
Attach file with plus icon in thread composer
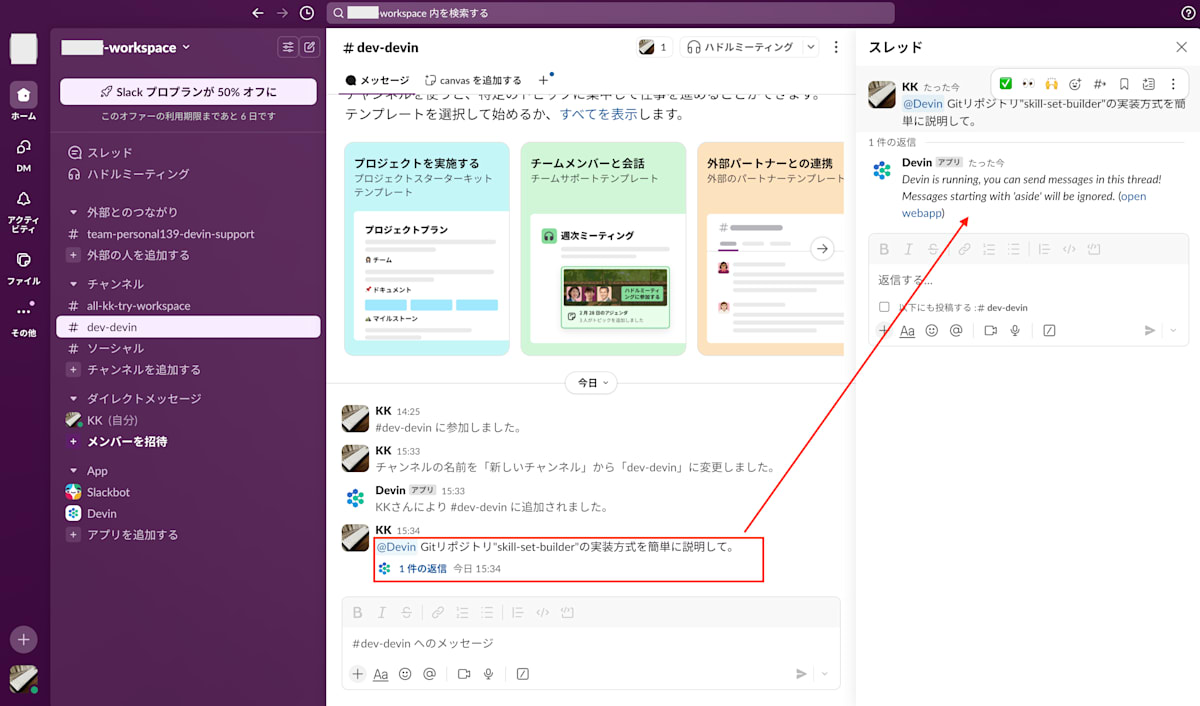pyautogui.click(x=883, y=330)
